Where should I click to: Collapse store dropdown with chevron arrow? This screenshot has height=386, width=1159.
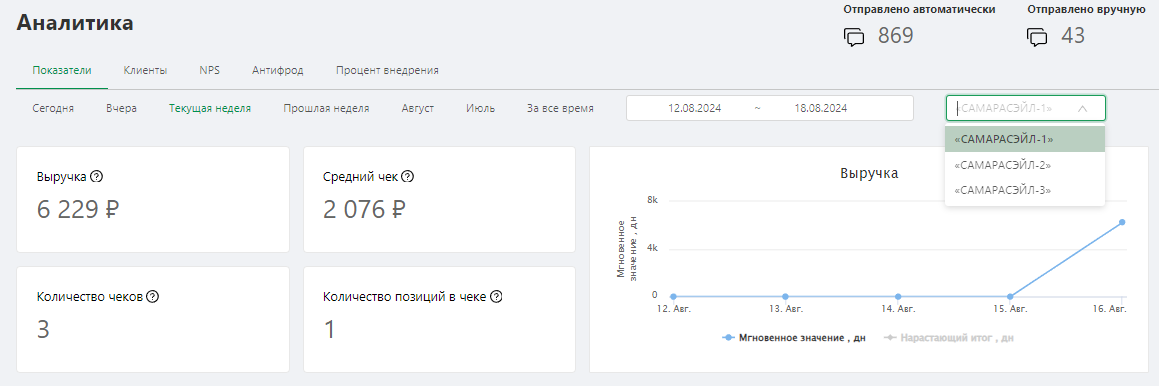point(1083,108)
